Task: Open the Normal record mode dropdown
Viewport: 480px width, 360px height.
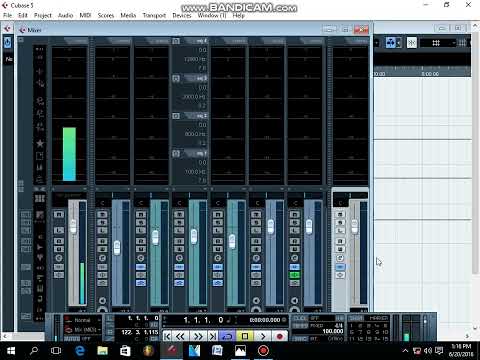Action: 83,320
